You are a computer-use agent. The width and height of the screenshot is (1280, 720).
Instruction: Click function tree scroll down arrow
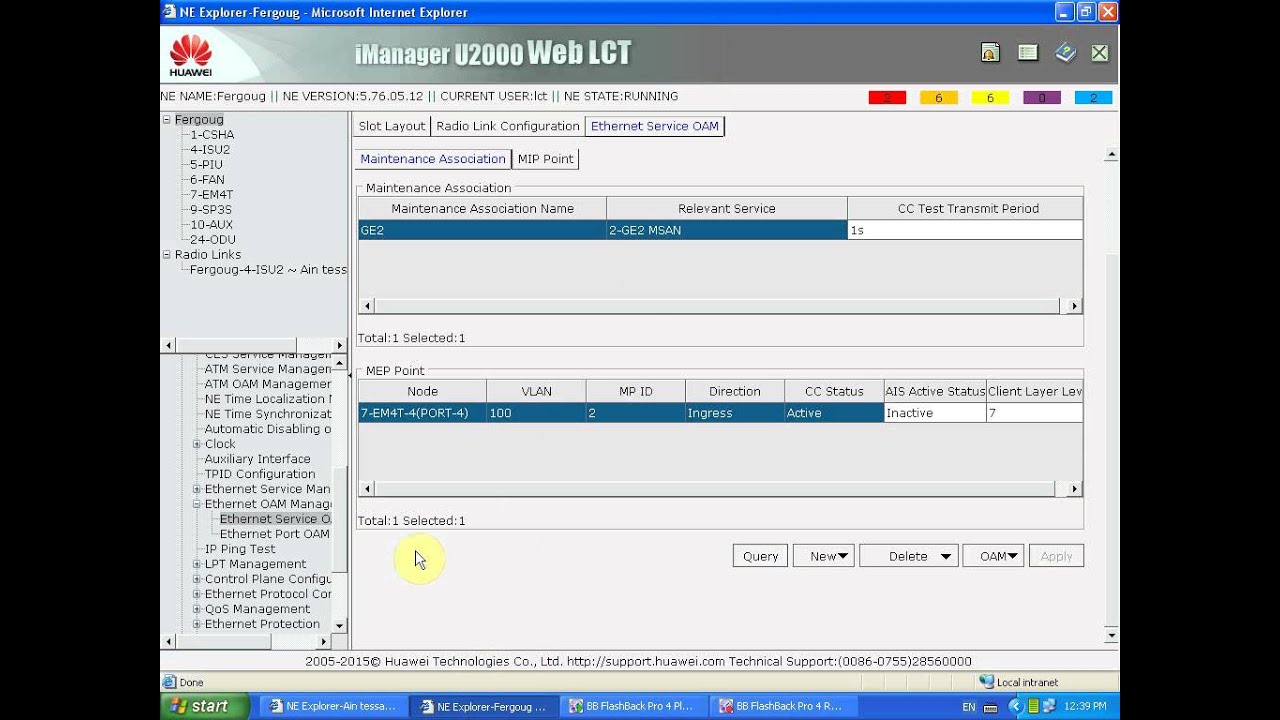(339, 626)
